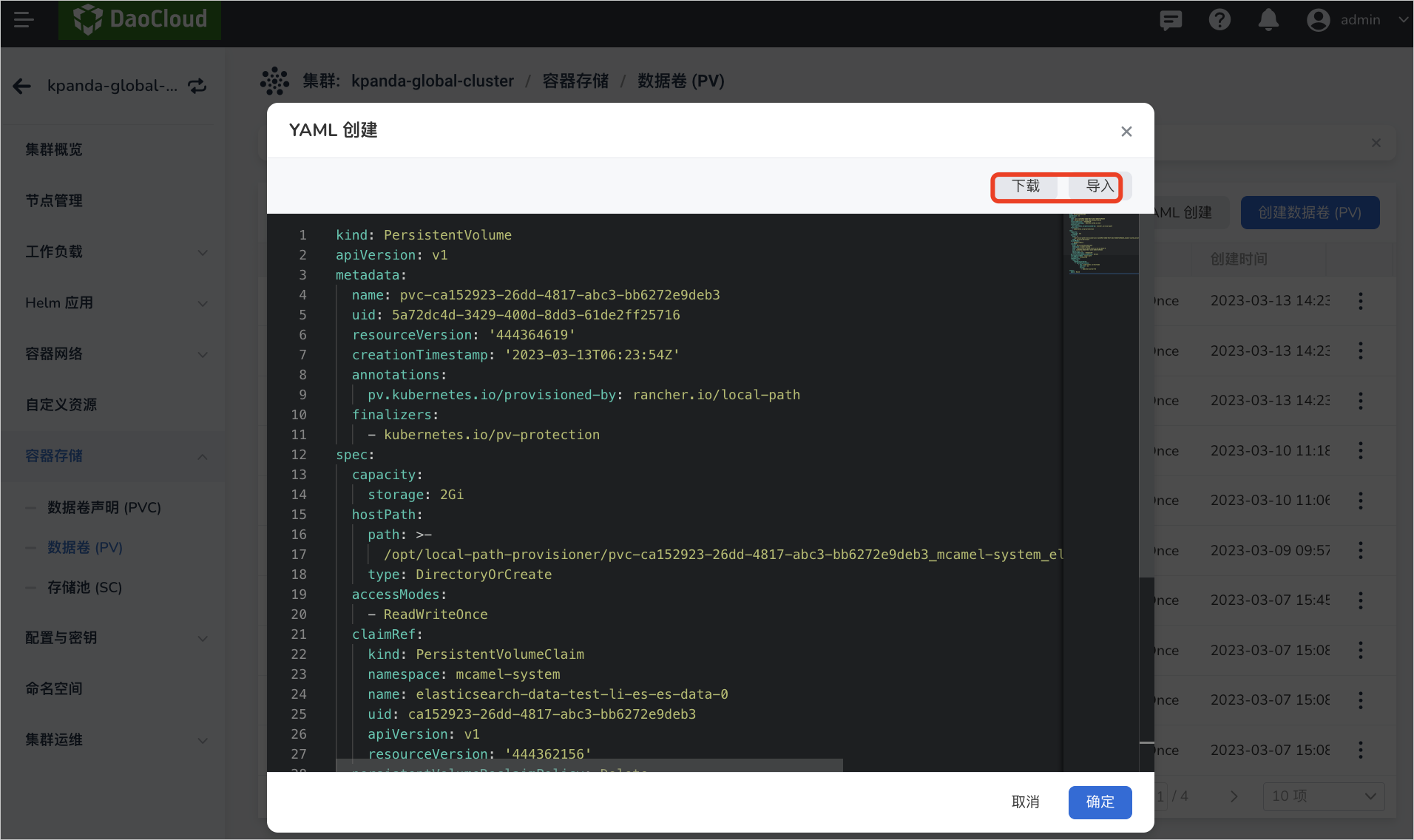Dismiss the banner behind the dialog
Viewport: 1414px width, 840px height.
click(1376, 143)
